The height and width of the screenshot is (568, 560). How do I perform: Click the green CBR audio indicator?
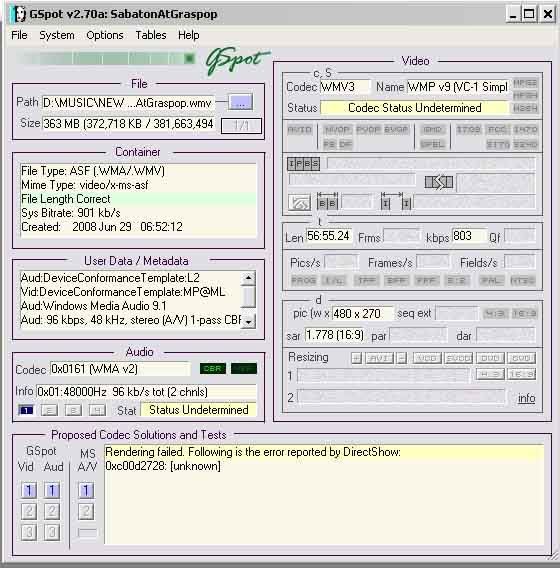click(x=213, y=368)
